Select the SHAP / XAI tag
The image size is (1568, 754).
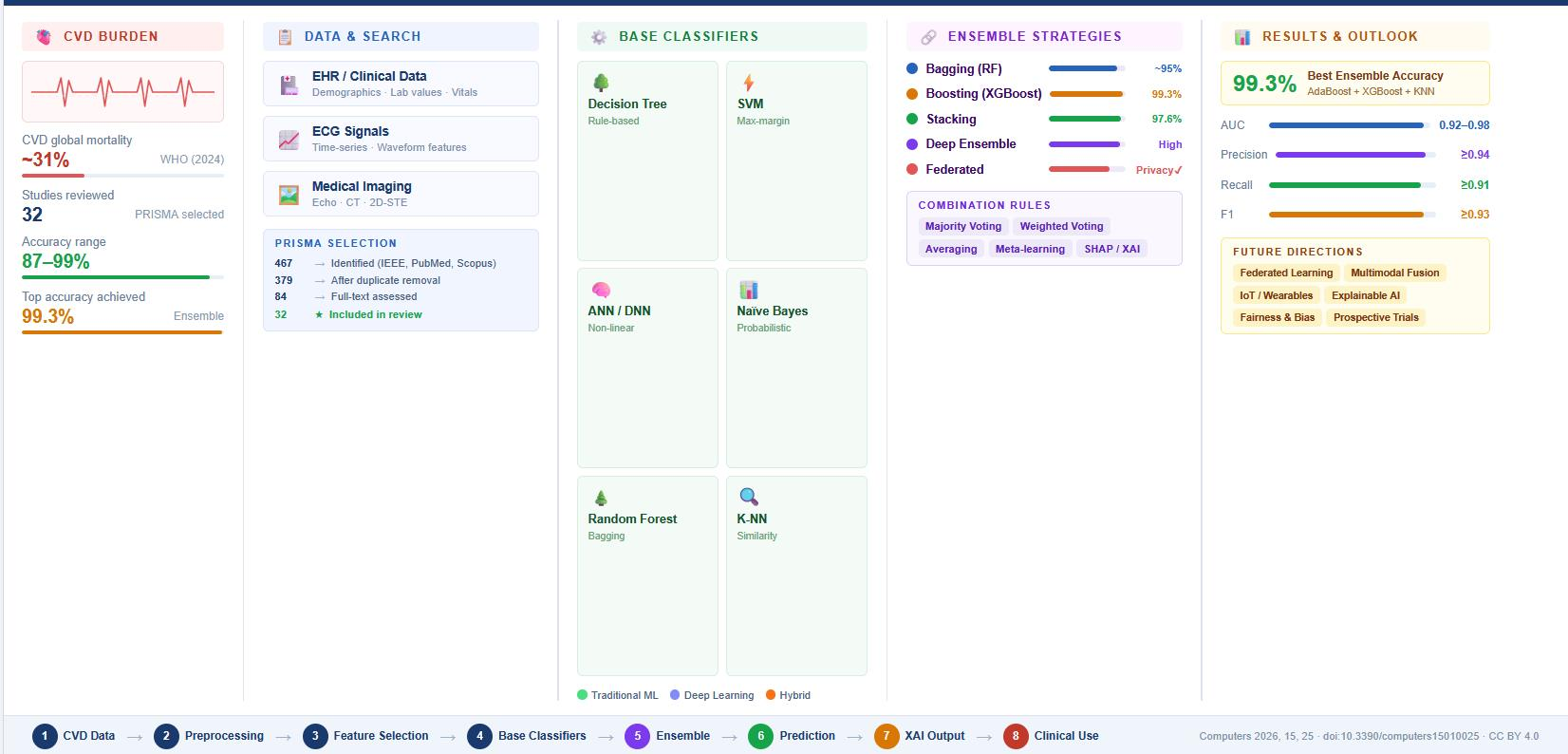(1111, 249)
